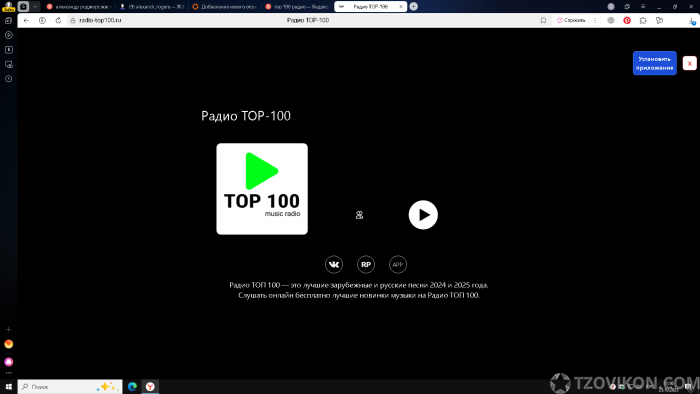Open the Alice assistant sidebar icon

8,361
